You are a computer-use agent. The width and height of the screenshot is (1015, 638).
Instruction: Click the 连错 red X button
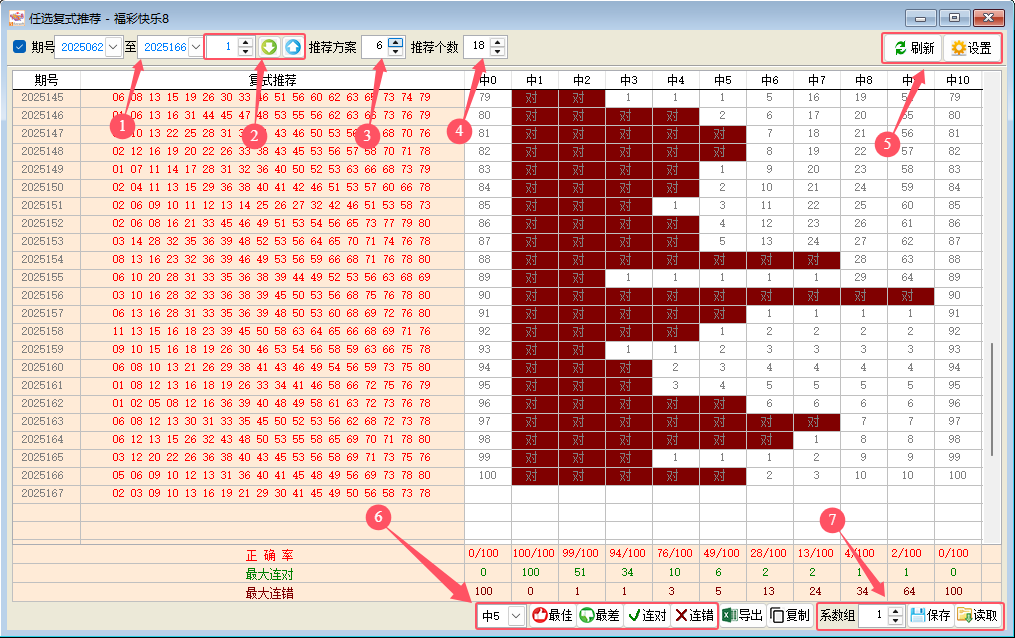(694, 616)
